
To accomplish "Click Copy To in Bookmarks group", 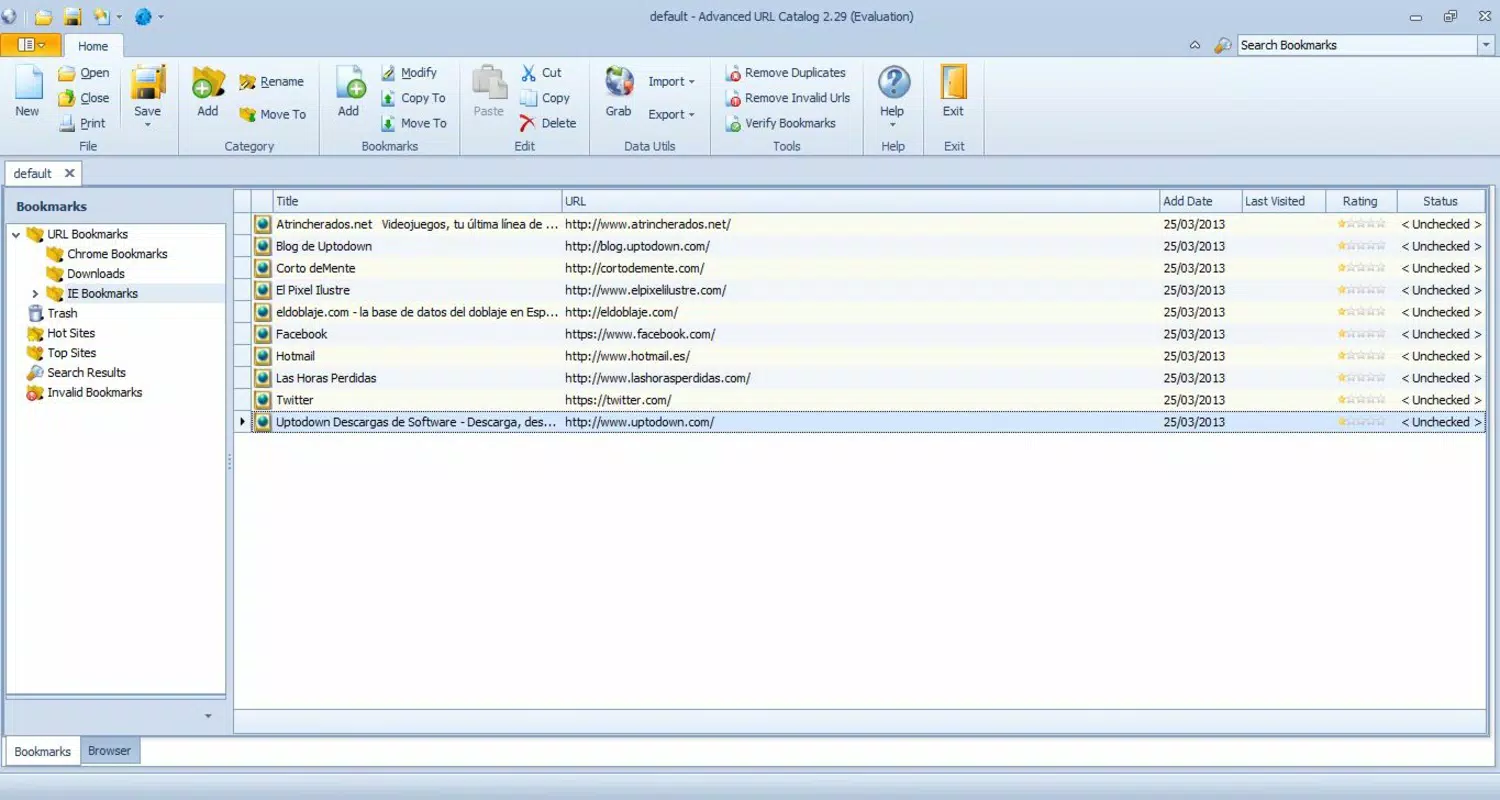I will tap(413, 98).
